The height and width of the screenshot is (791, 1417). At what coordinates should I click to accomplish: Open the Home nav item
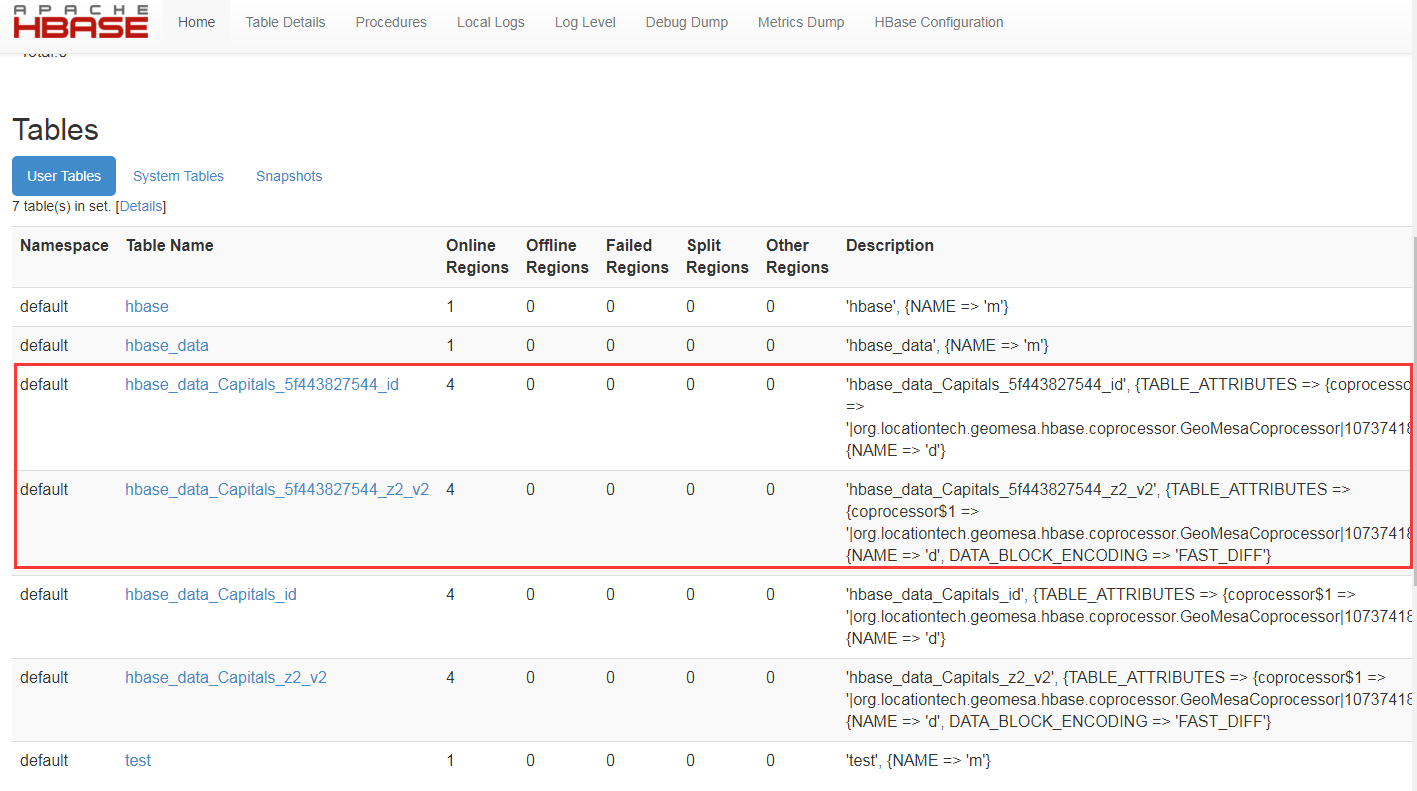196,22
